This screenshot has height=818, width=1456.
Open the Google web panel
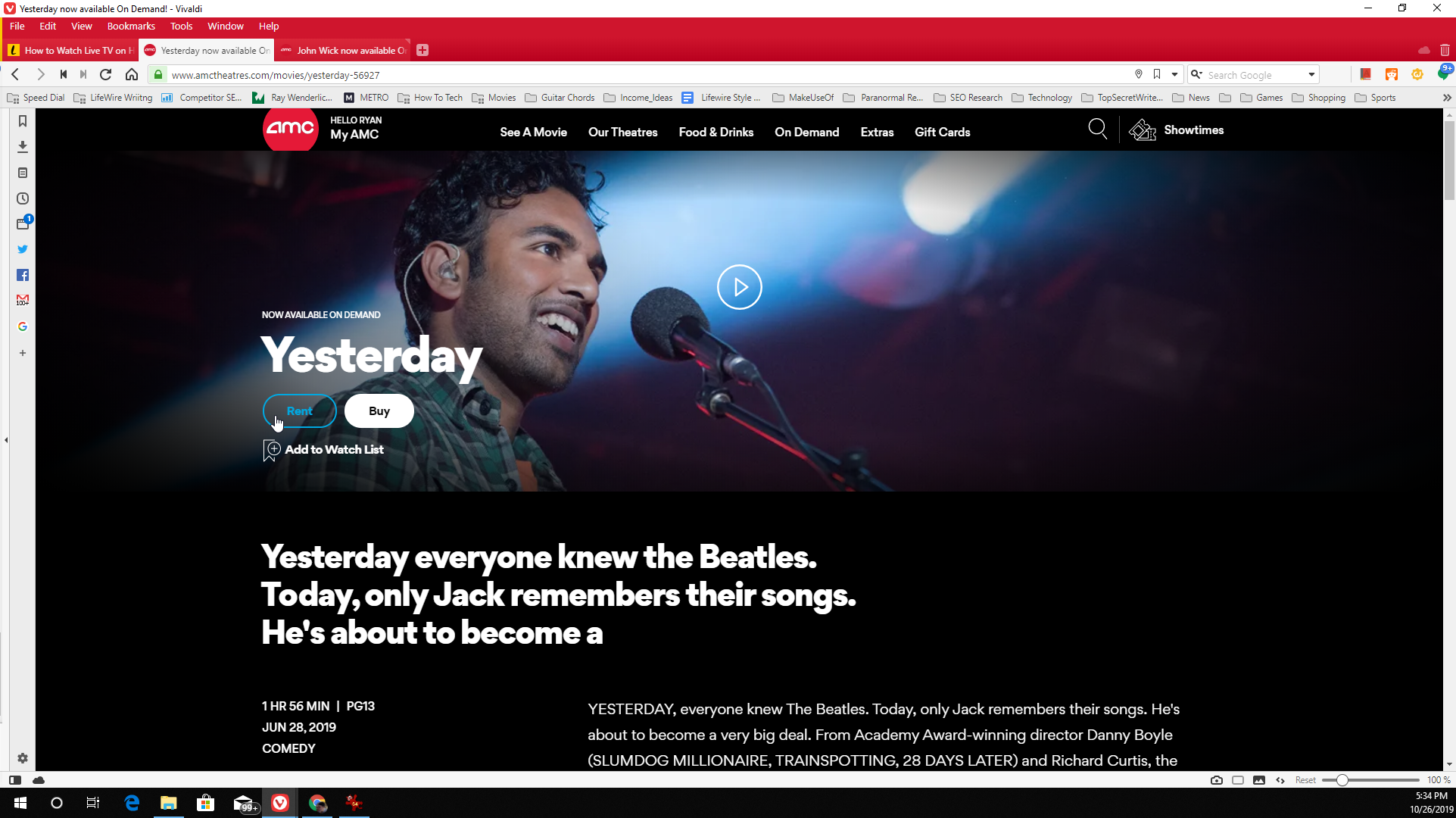(x=23, y=326)
